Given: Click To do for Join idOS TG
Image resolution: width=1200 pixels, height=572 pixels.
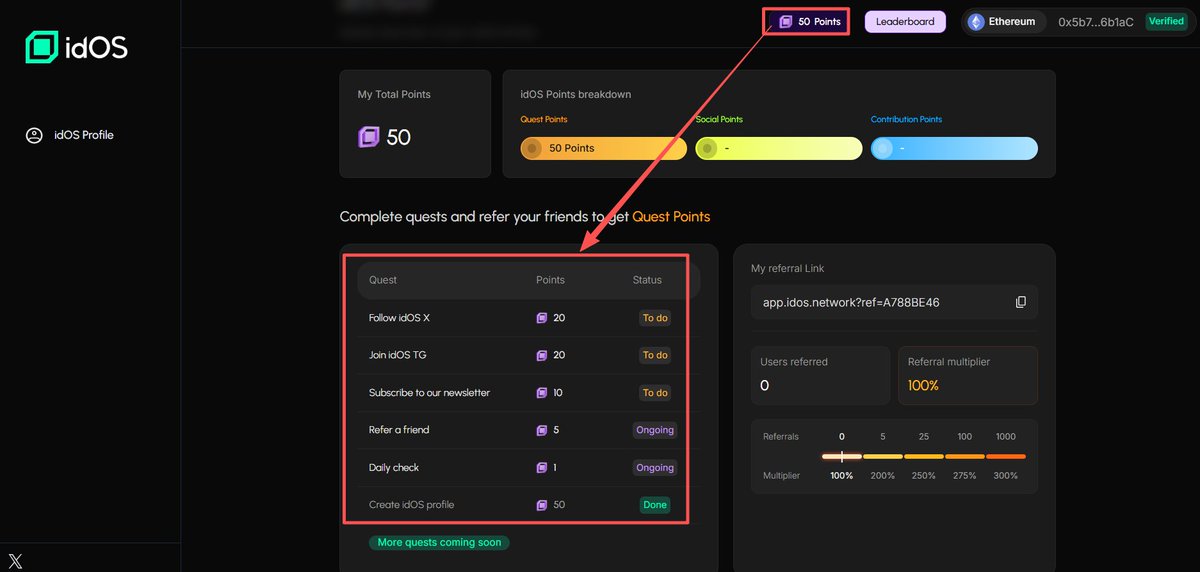Looking at the screenshot, I should pos(655,355).
